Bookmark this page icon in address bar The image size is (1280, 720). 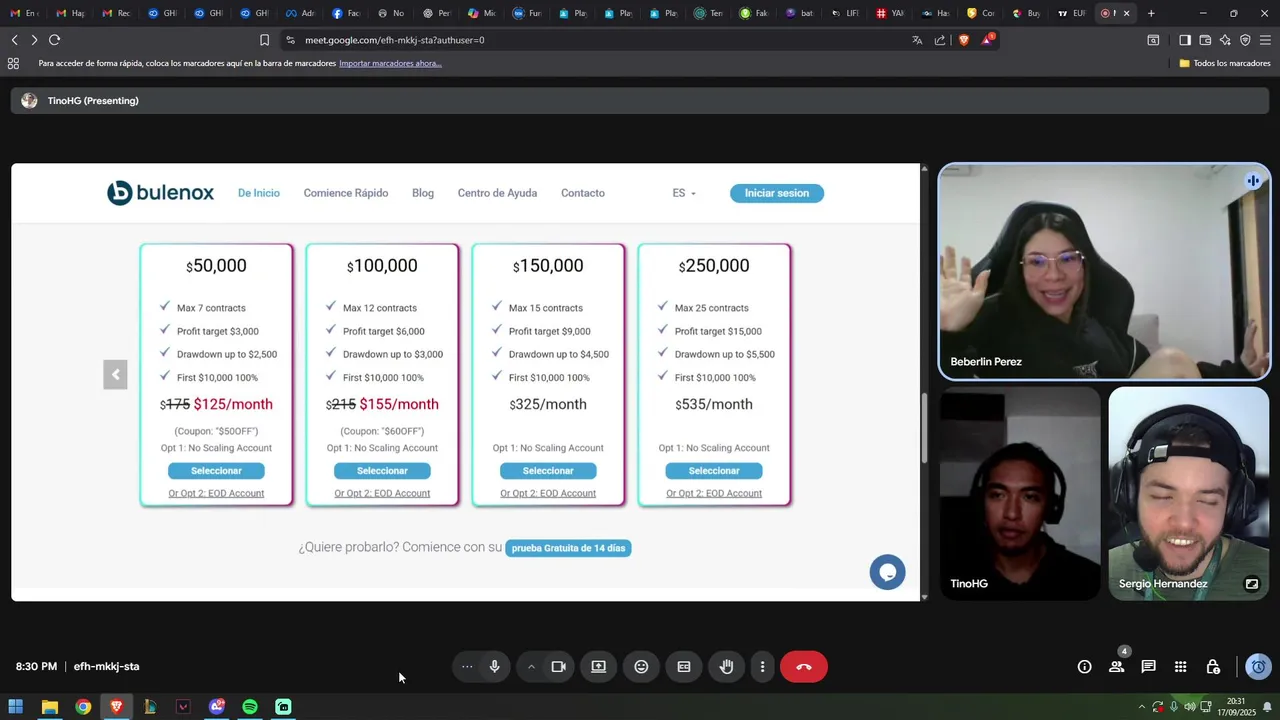pyautogui.click(x=264, y=40)
